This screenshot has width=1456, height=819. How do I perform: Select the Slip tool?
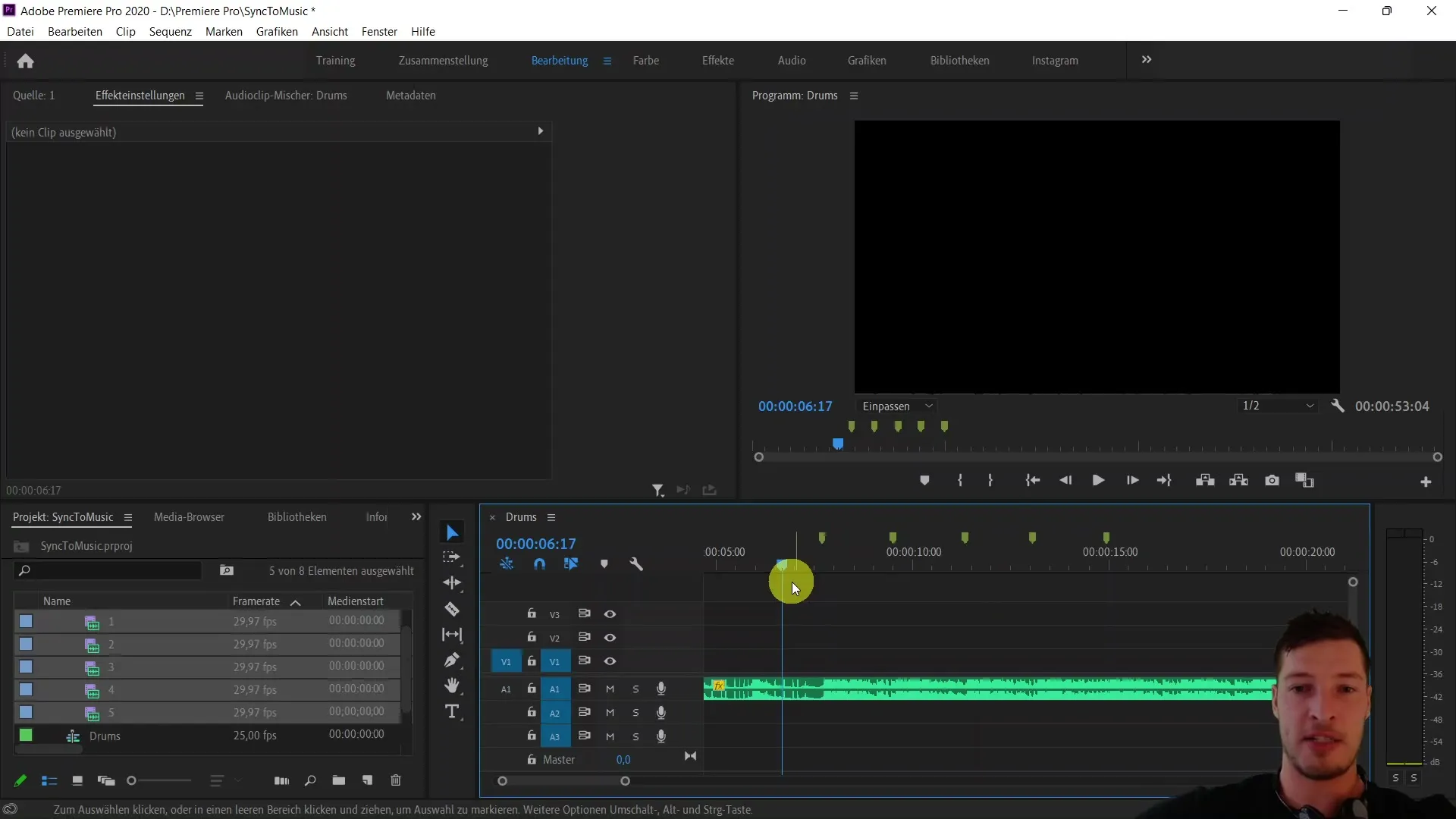(x=452, y=635)
